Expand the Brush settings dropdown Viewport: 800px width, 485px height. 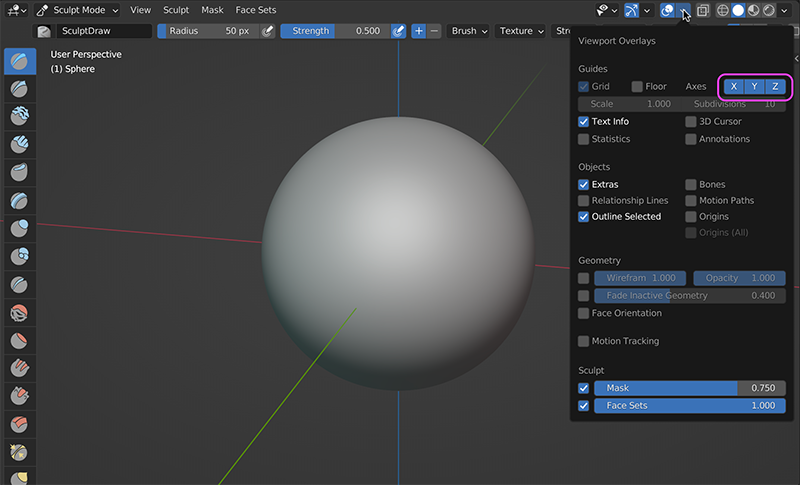click(x=469, y=31)
